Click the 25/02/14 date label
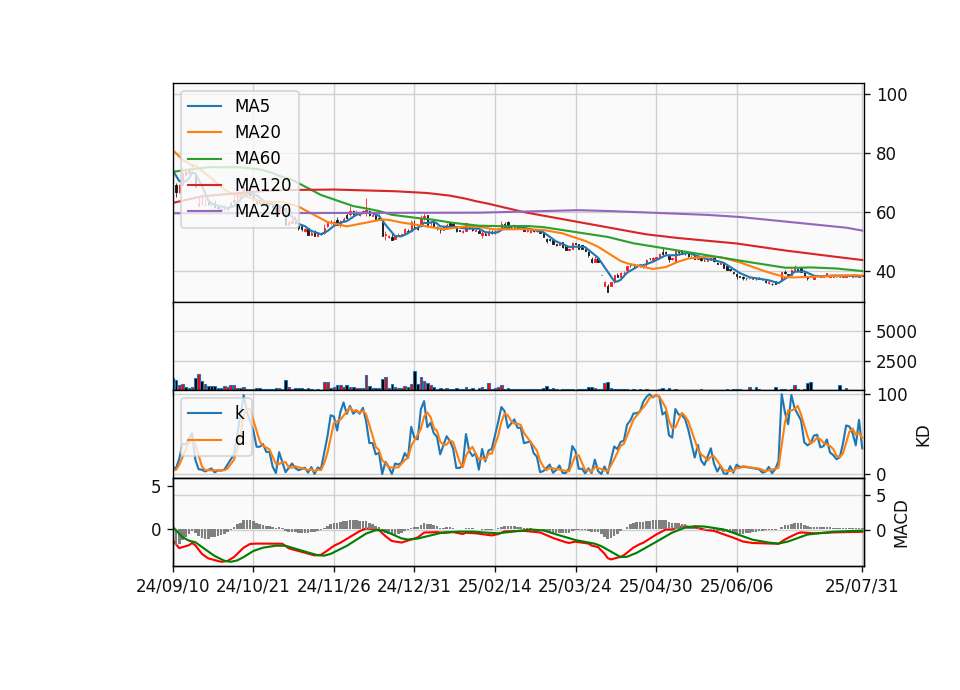960x690 pixels. 495,586
